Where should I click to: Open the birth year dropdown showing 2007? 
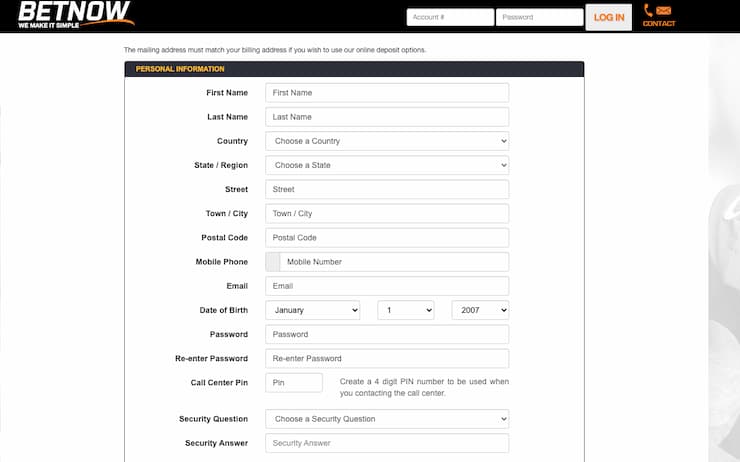(480, 310)
